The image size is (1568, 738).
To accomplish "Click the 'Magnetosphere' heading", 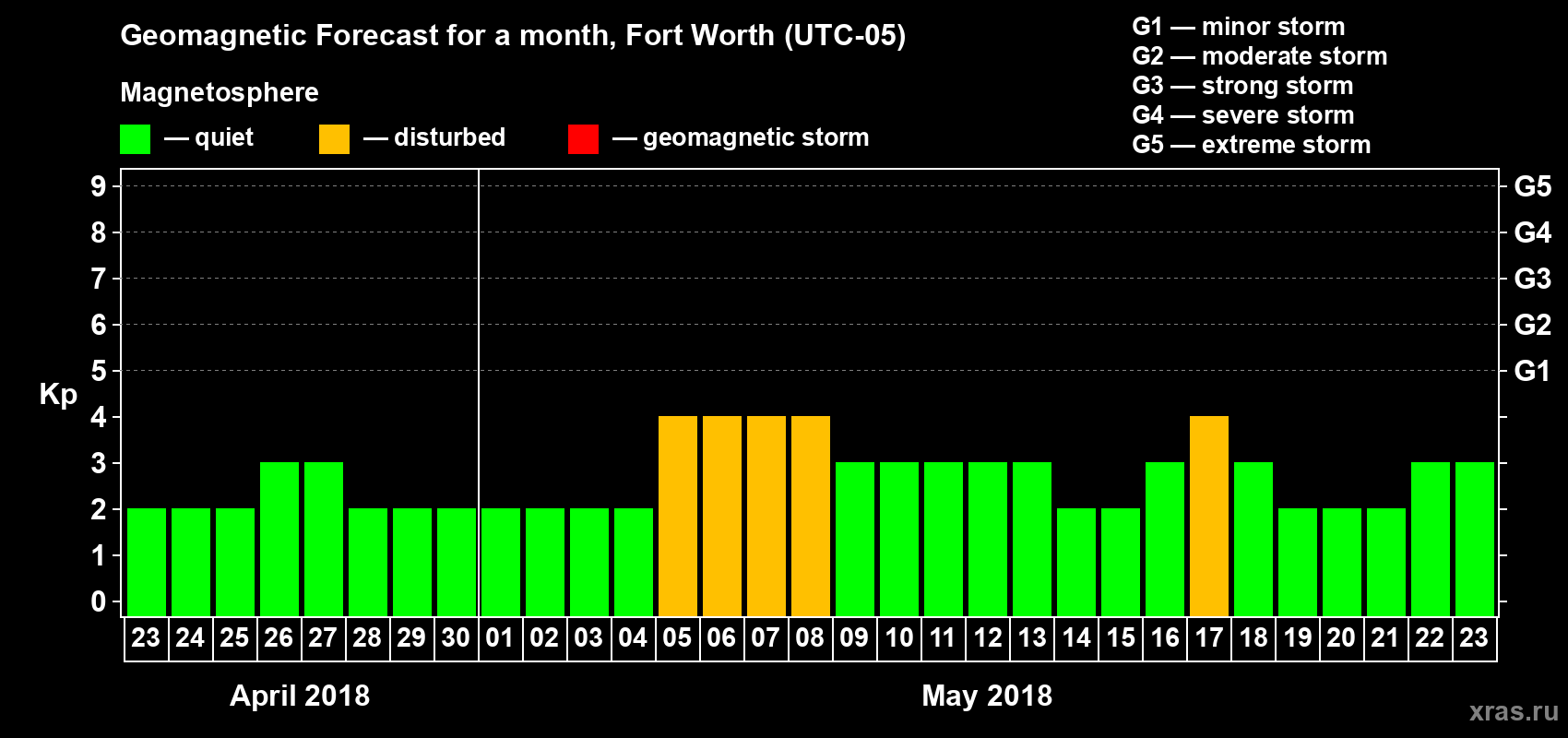I will coord(220,92).
